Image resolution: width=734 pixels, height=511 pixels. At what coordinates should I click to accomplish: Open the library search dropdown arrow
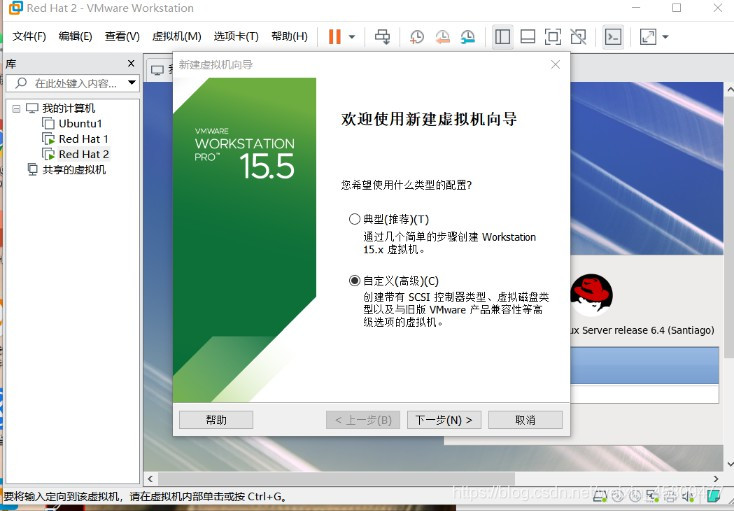coord(132,83)
